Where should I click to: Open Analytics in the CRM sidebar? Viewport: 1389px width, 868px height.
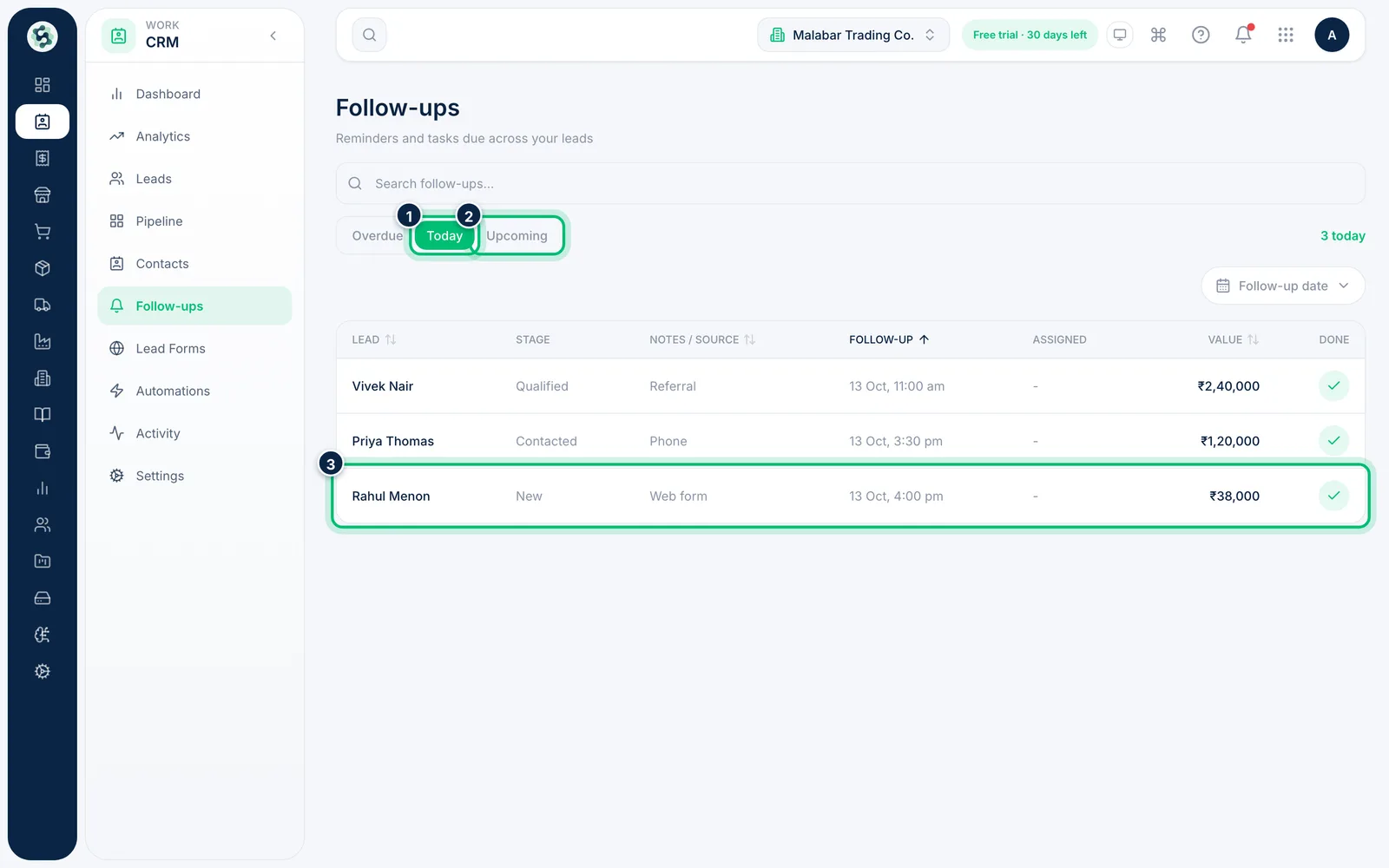194,136
